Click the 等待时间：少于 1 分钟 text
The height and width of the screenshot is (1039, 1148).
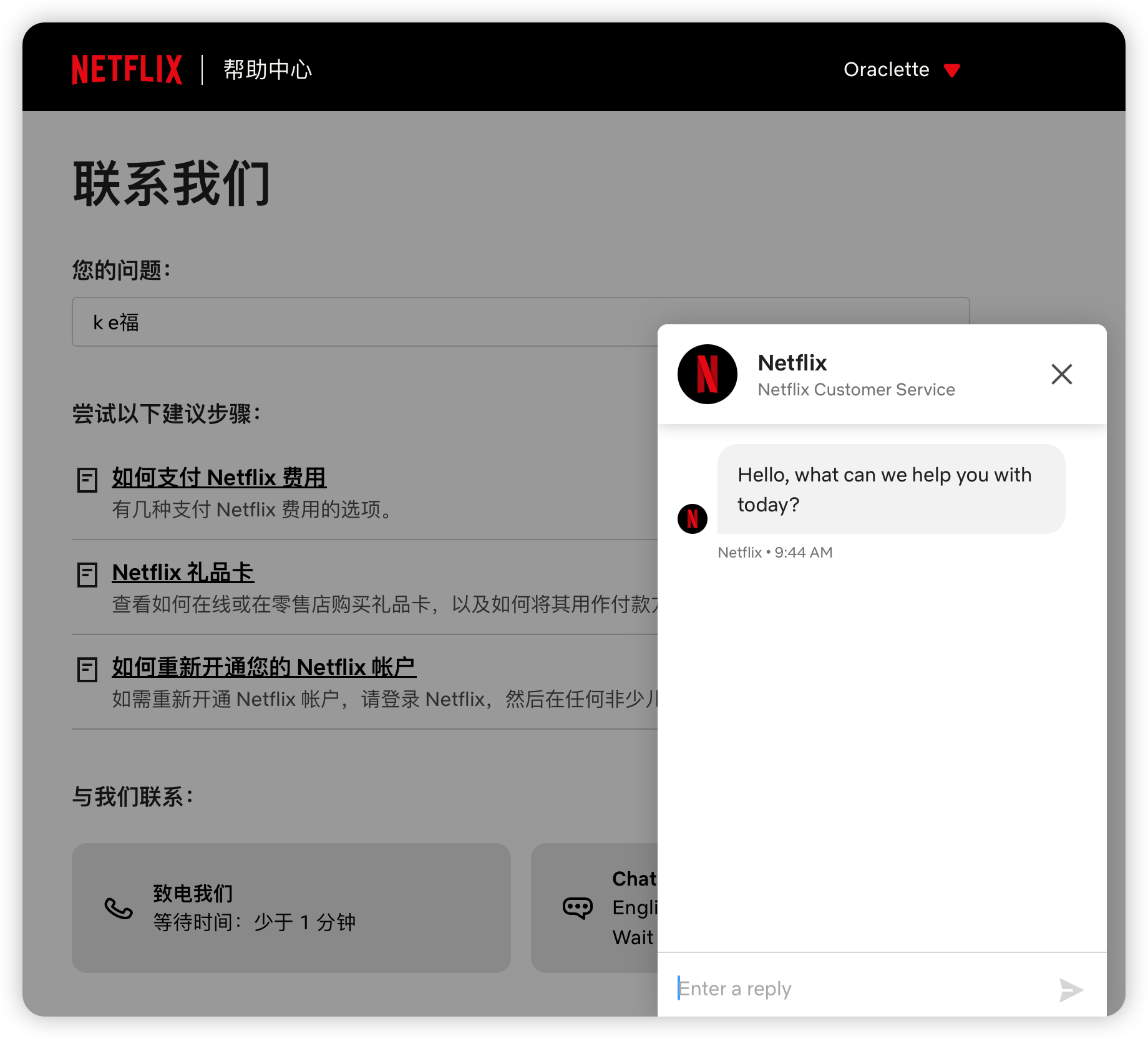click(x=255, y=922)
